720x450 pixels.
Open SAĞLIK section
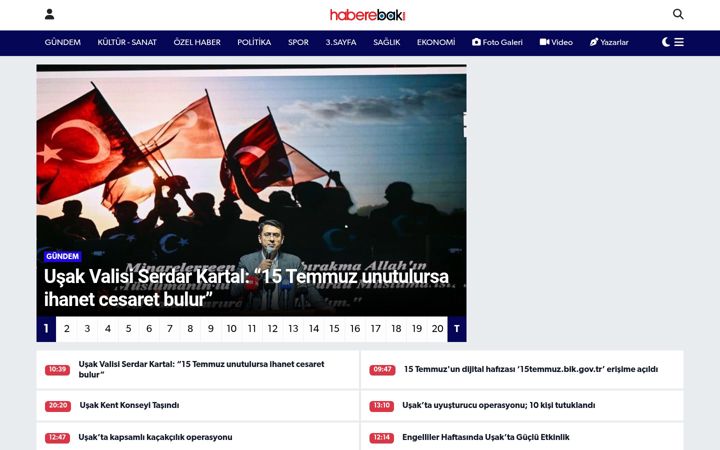[387, 42]
